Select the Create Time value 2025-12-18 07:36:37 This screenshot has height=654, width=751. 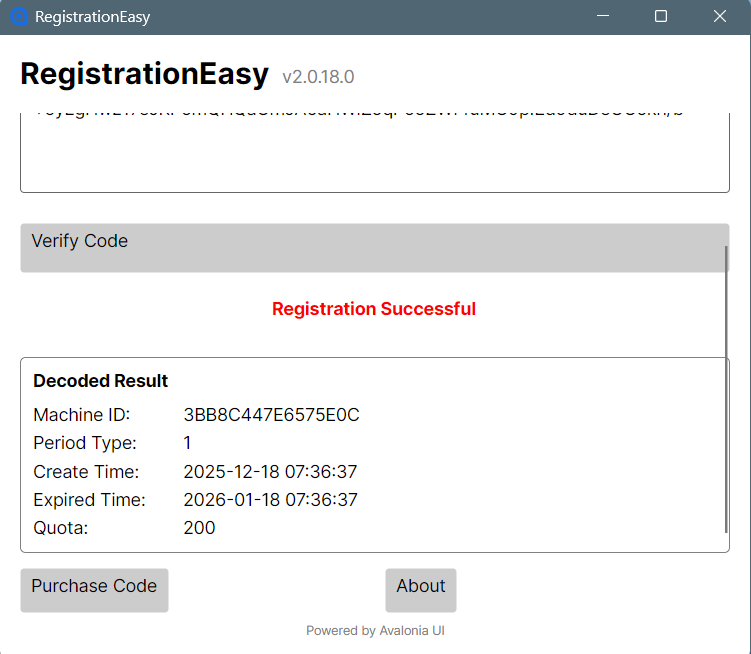tap(270, 472)
